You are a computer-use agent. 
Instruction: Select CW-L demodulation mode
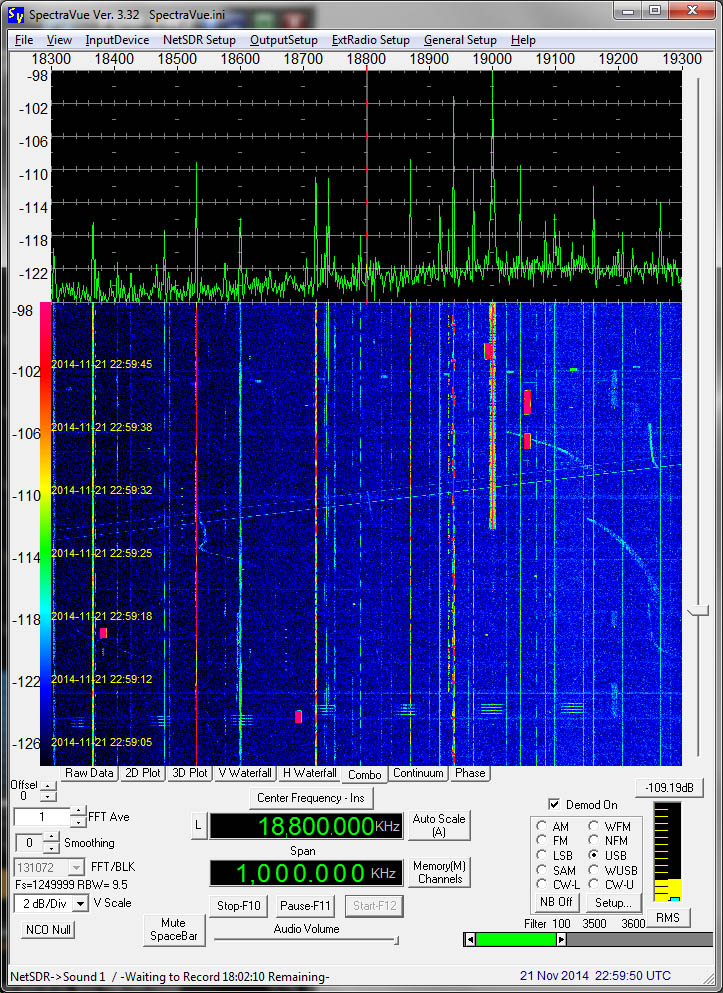(542, 884)
